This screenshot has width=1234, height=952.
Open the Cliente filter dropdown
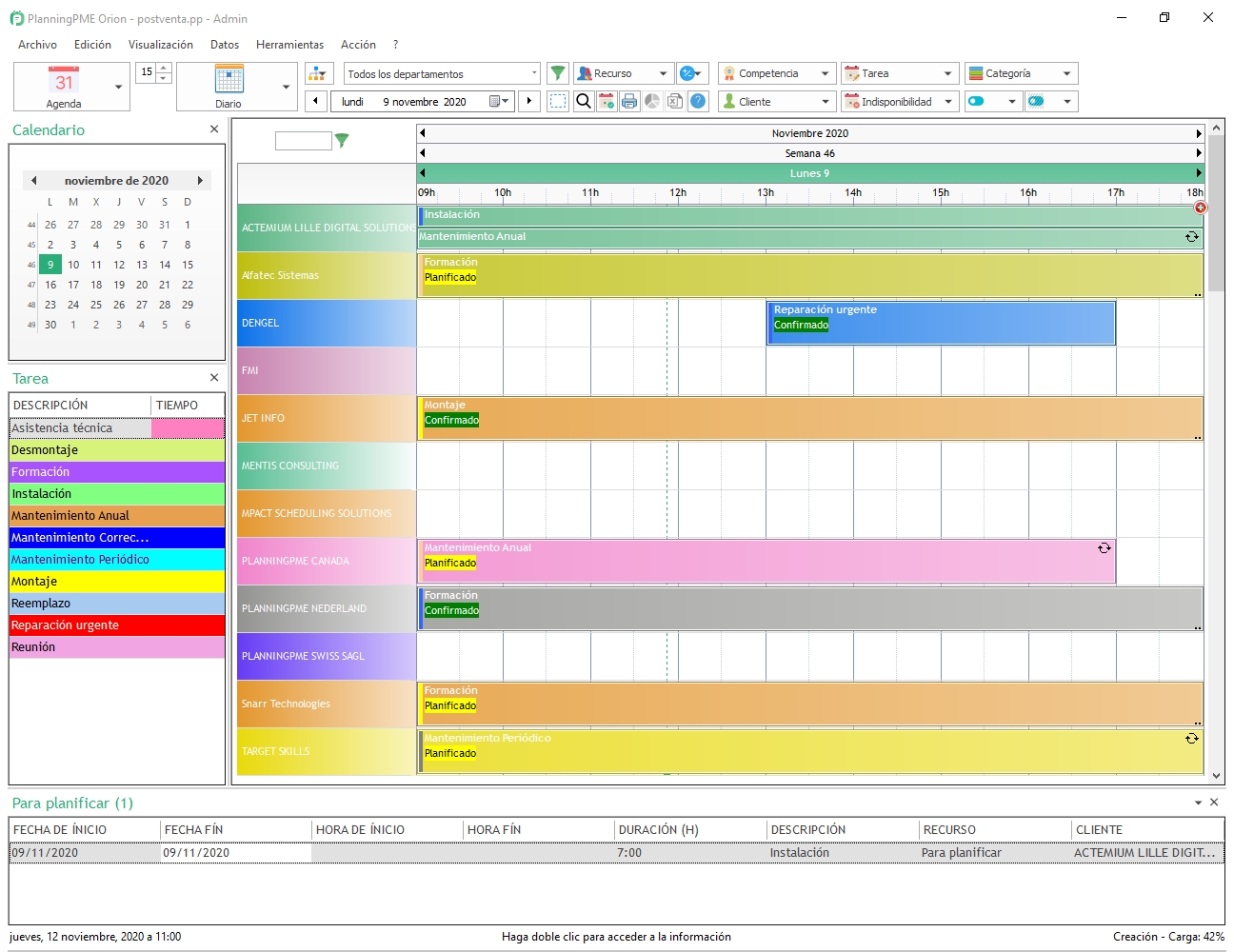coord(777,101)
